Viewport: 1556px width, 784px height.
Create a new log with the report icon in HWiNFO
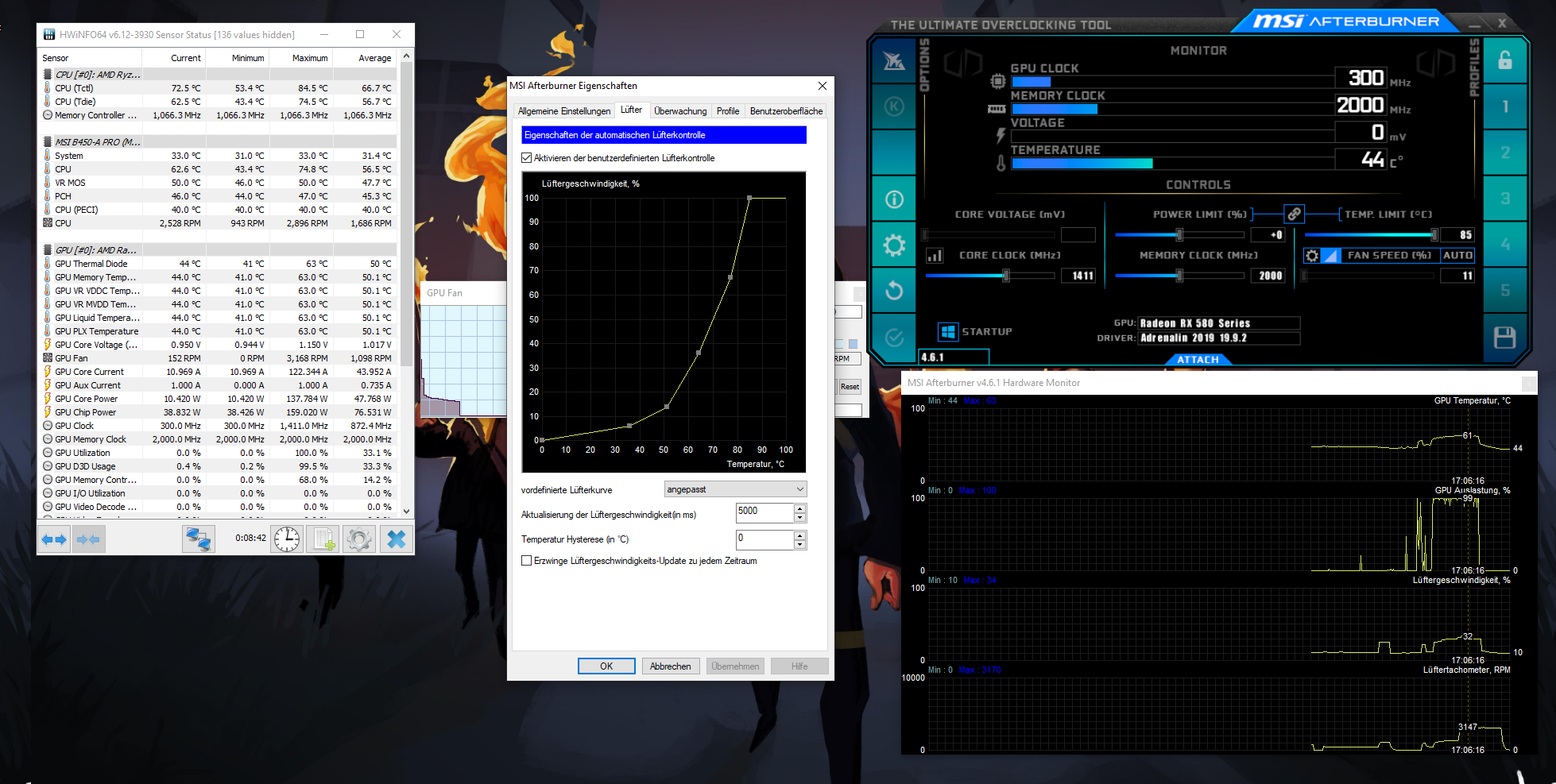(x=323, y=539)
